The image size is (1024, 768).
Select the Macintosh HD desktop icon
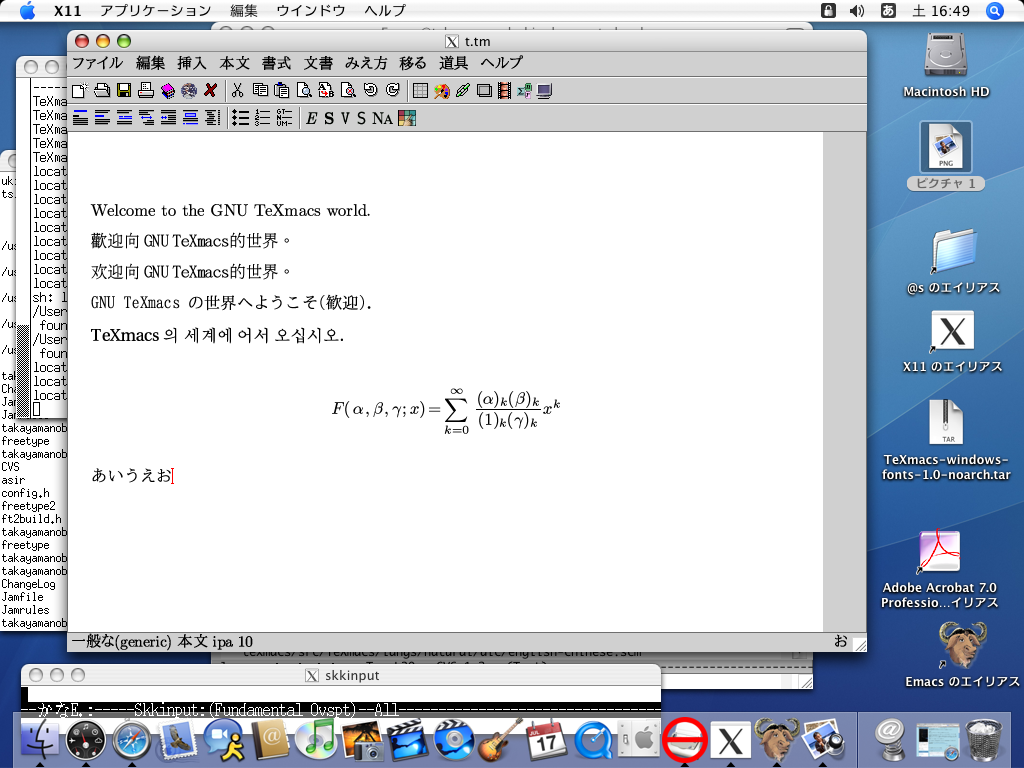[x=946, y=64]
